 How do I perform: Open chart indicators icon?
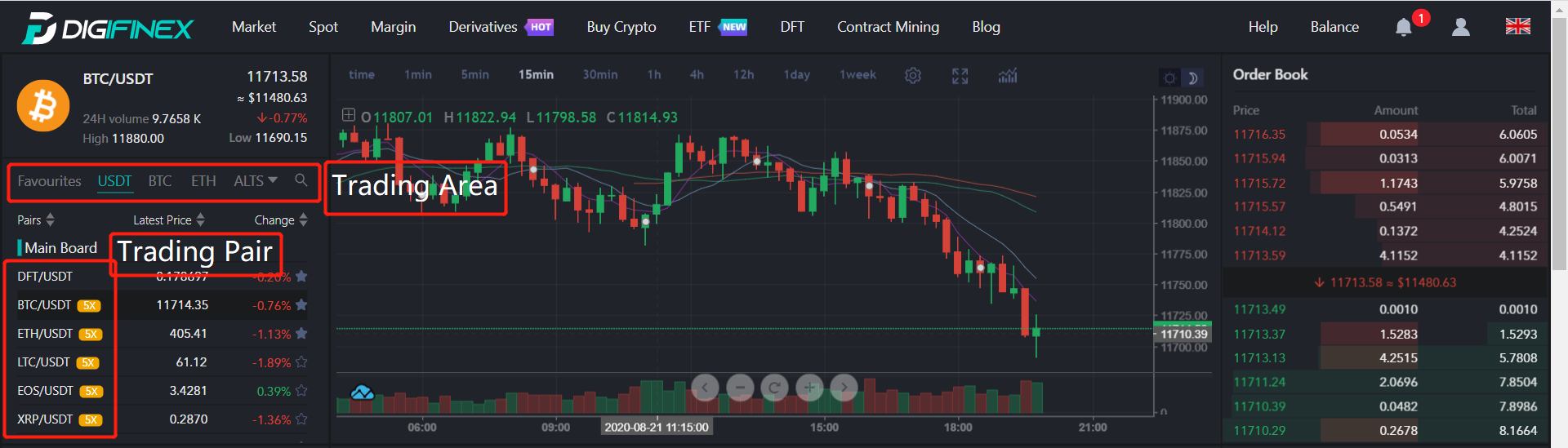click(x=1008, y=76)
